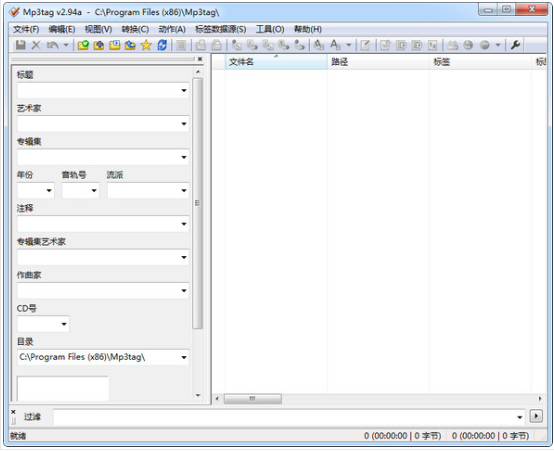The width and height of the screenshot is (554, 452).
Task: Expand the 年份 field dropdown
Action: (x=49, y=190)
